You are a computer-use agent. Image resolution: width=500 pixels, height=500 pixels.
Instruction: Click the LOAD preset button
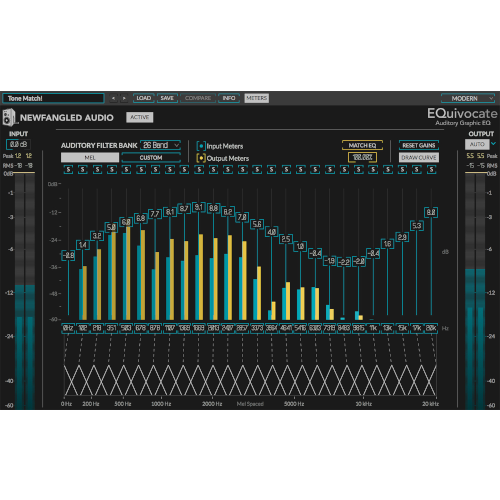144,98
